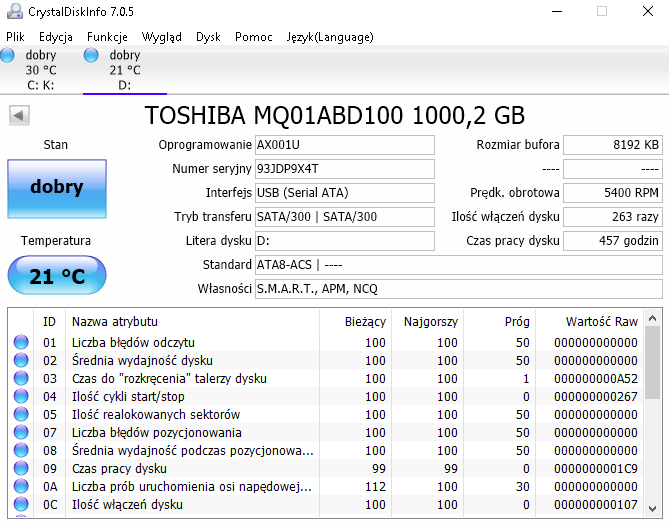The image size is (669, 523).
Task: Click the Wartość Raw column header
Action: [x=589, y=322]
